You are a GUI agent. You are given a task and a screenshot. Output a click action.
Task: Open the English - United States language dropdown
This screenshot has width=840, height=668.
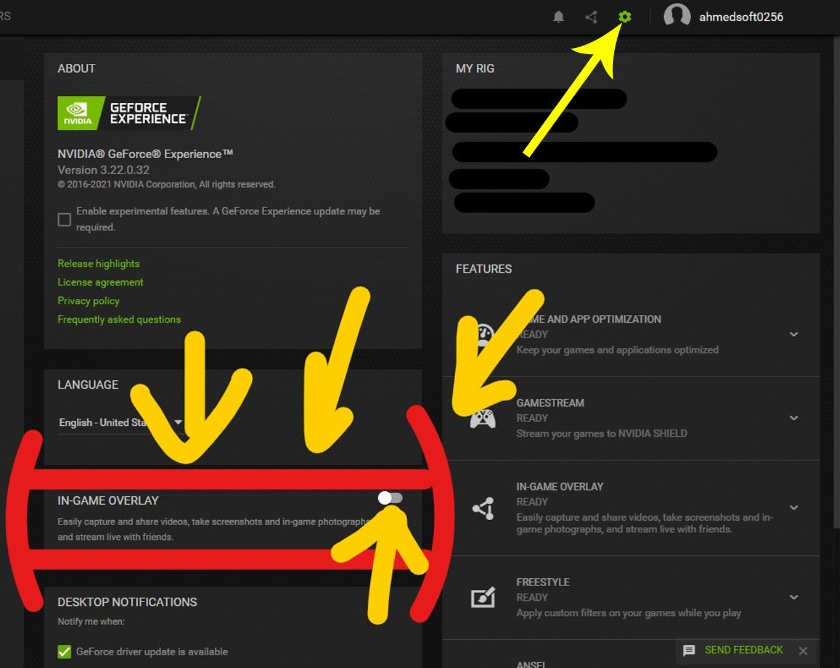121,423
